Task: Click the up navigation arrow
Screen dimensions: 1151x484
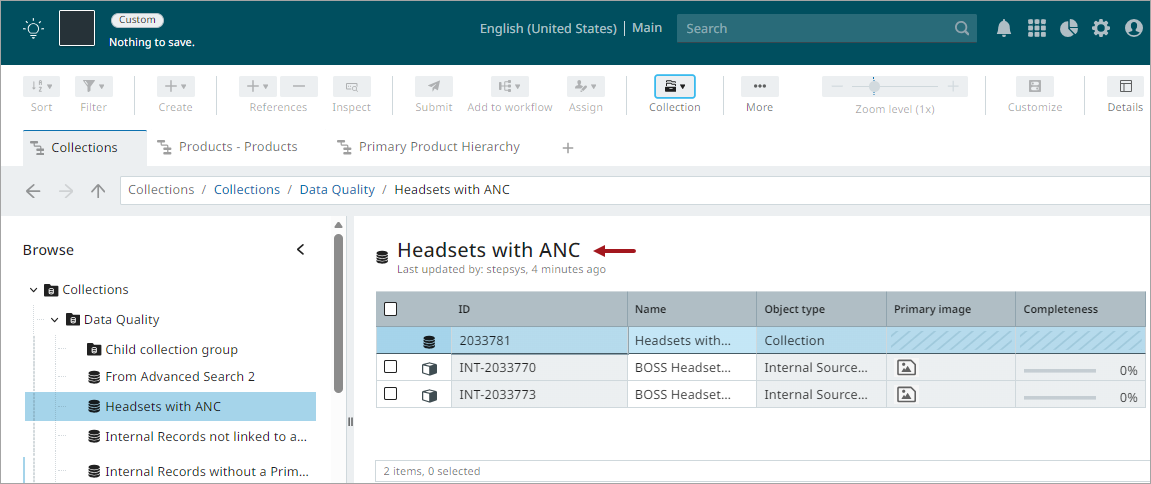Action: (98, 190)
